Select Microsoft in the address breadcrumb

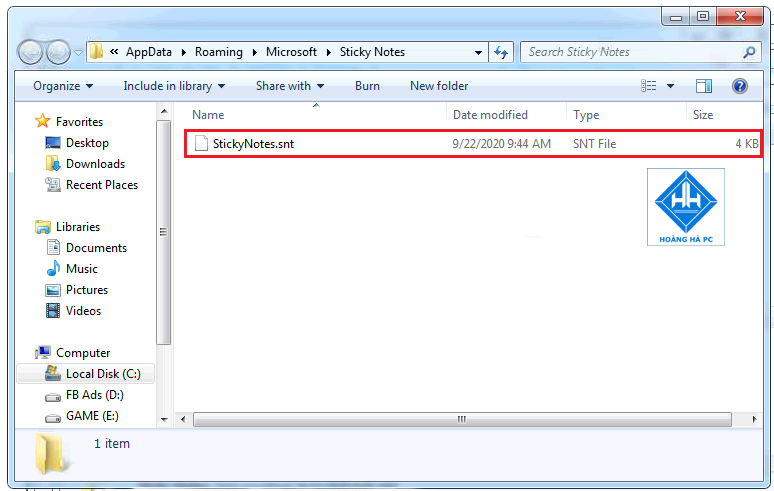pos(291,52)
